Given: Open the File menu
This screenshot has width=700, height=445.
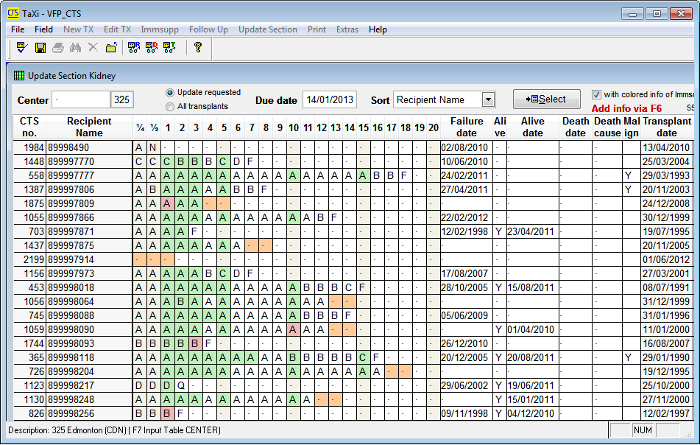Looking at the screenshot, I should pyautogui.click(x=18, y=29).
